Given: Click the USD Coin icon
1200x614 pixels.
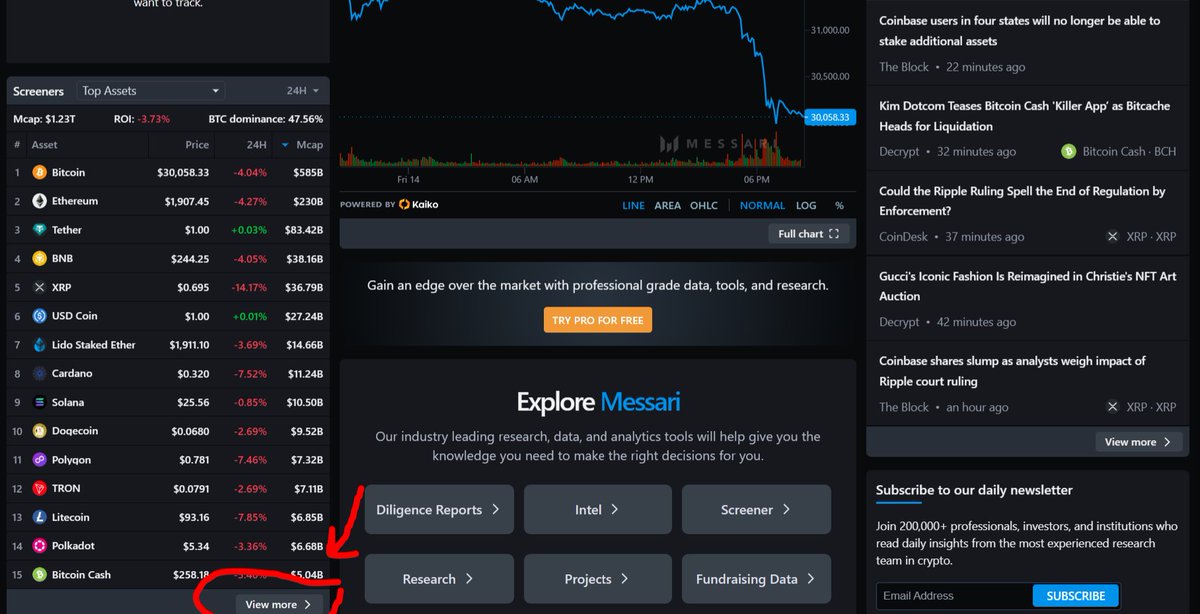Looking at the screenshot, I should 39,316.
